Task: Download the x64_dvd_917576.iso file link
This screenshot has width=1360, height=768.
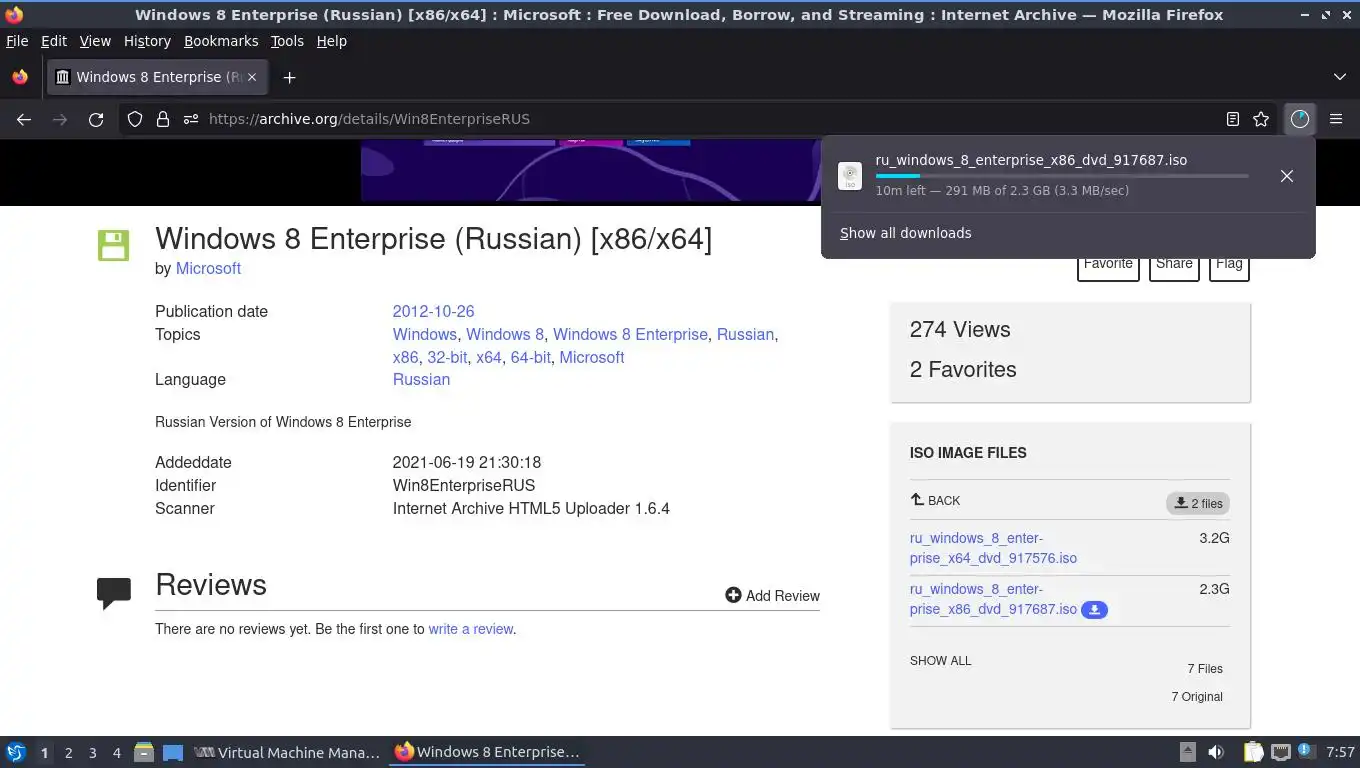Action: tap(993, 548)
